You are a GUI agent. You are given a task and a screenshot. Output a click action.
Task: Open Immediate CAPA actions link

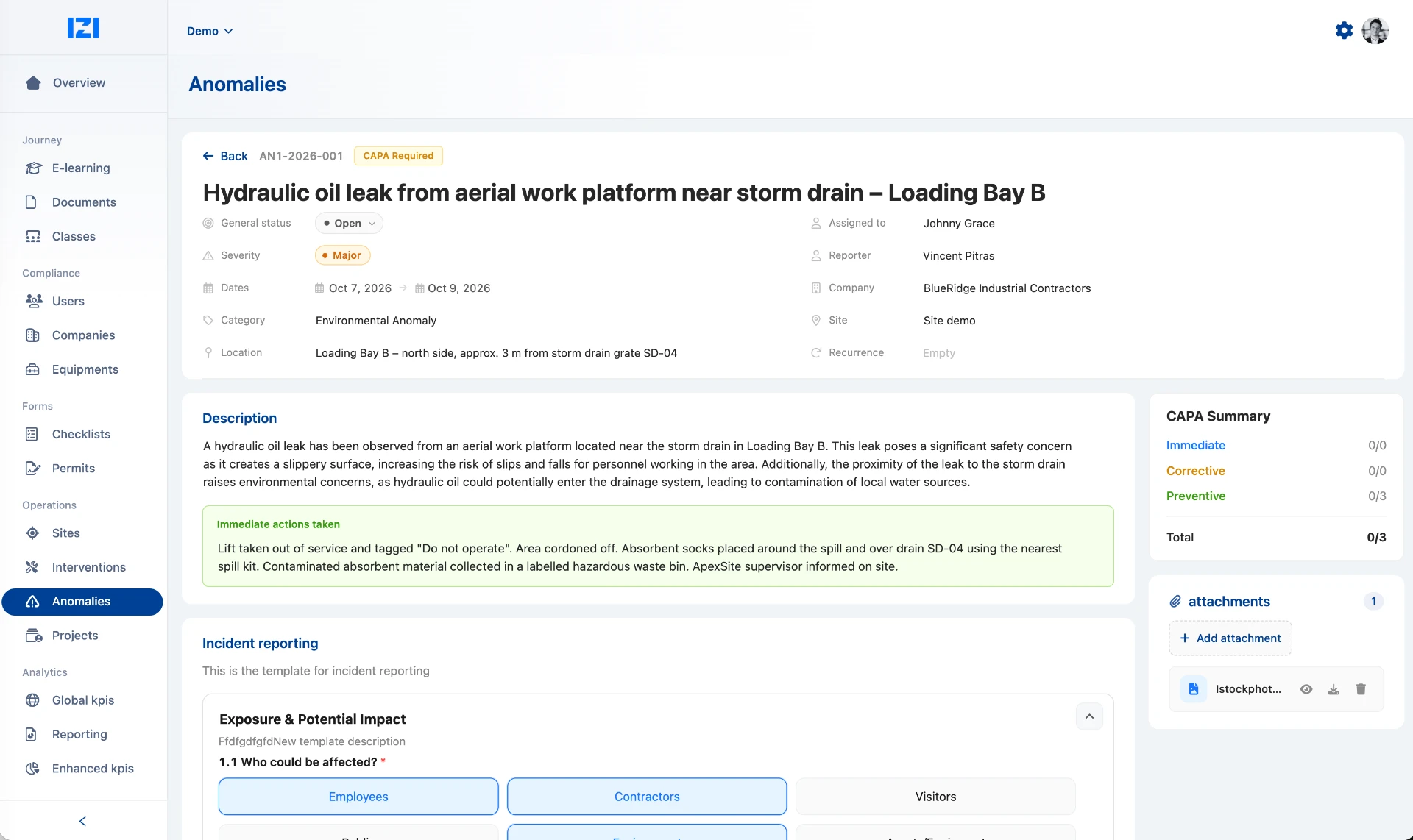click(x=1195, y=445)
